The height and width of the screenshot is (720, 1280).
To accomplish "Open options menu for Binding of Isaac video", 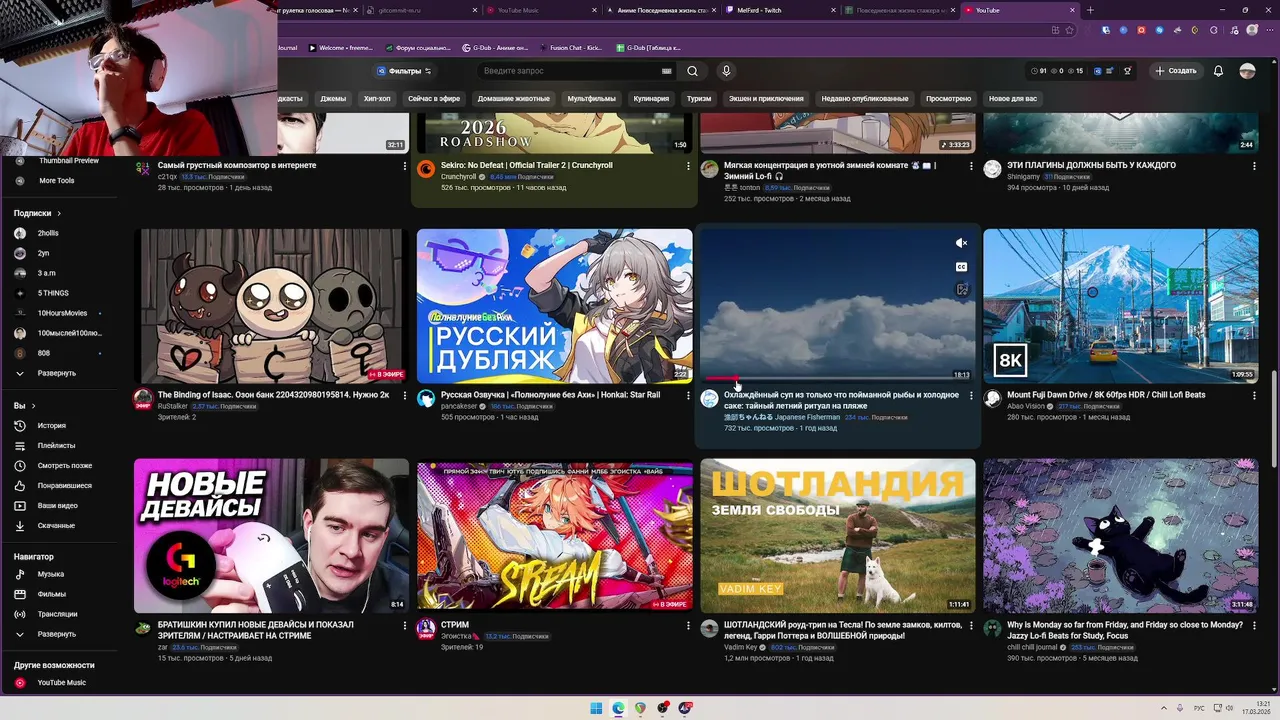I will point(404,396).
